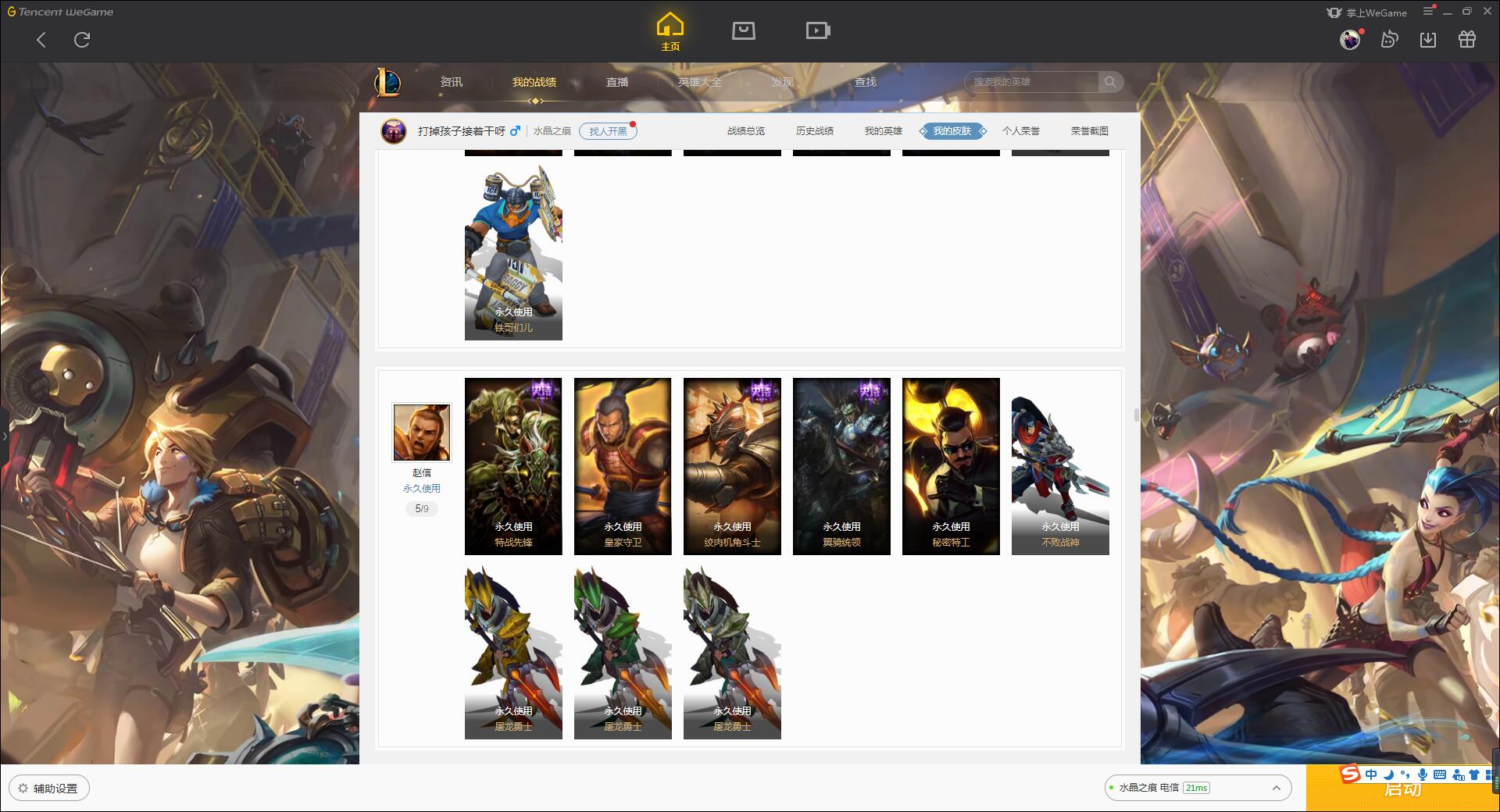Click the user profile avatar at top right

tap(1350, 39)
